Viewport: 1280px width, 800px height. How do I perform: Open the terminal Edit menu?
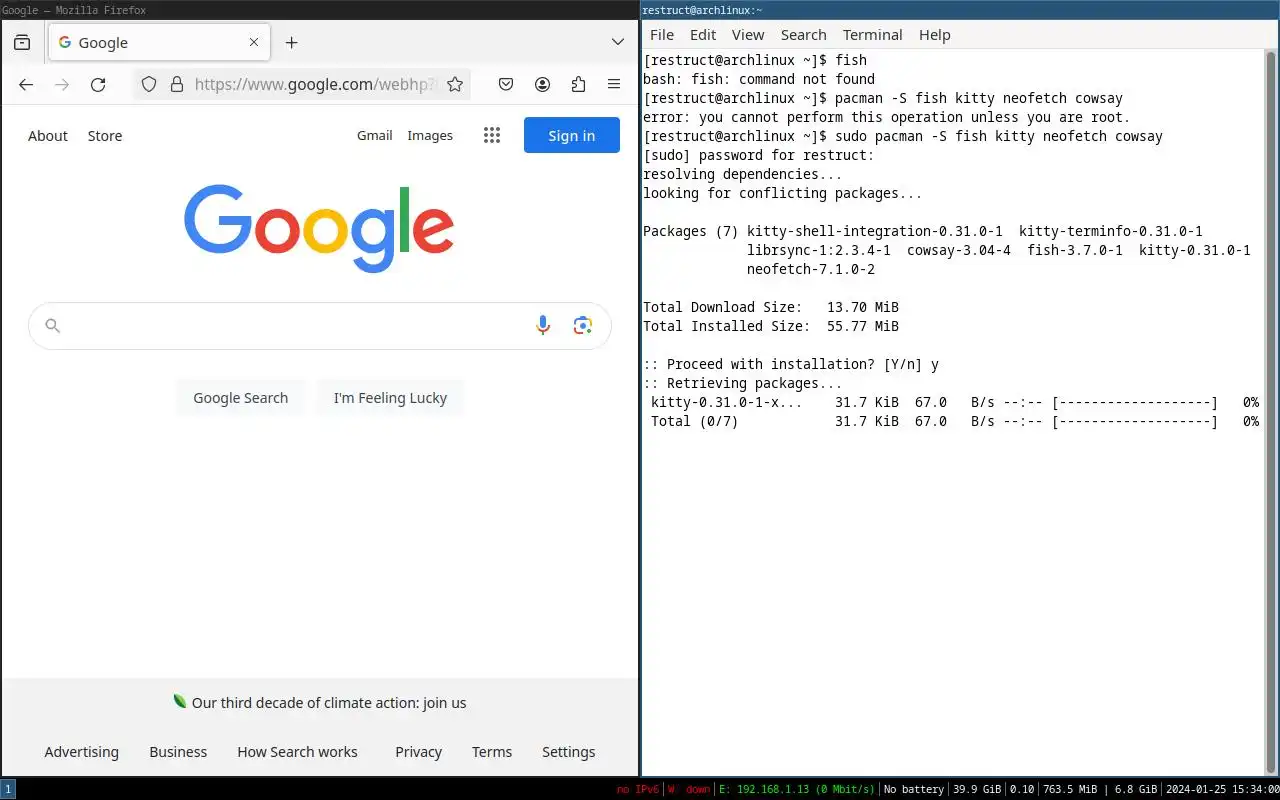click(703, 35)
